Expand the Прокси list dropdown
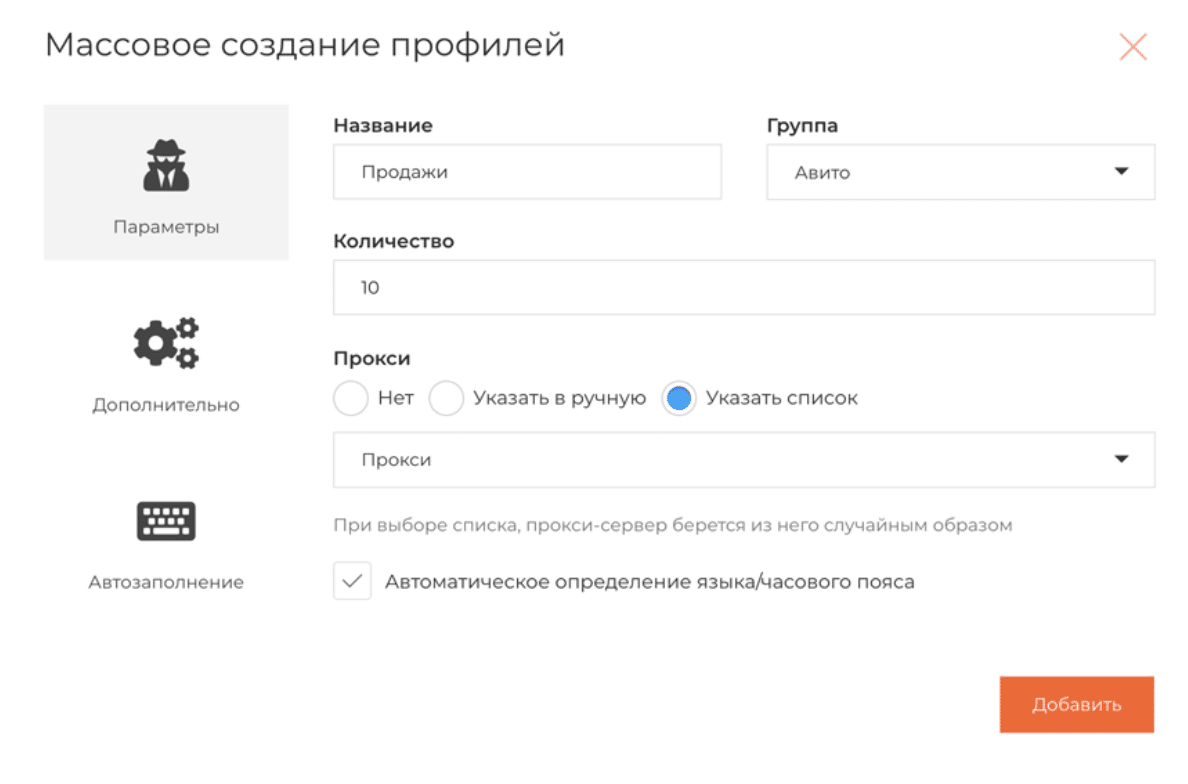Image resolution: width=1188 pixels, height=784 pixels. tap(720, 460)
